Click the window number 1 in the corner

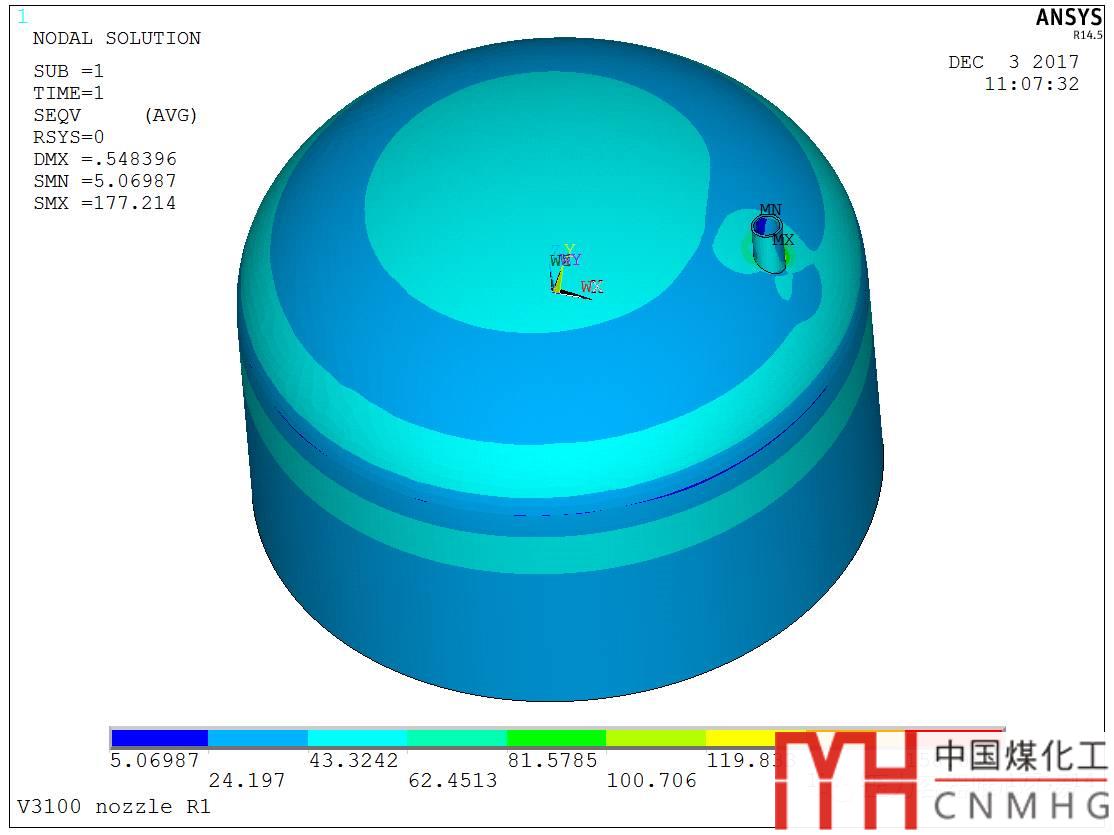point(23,16)
